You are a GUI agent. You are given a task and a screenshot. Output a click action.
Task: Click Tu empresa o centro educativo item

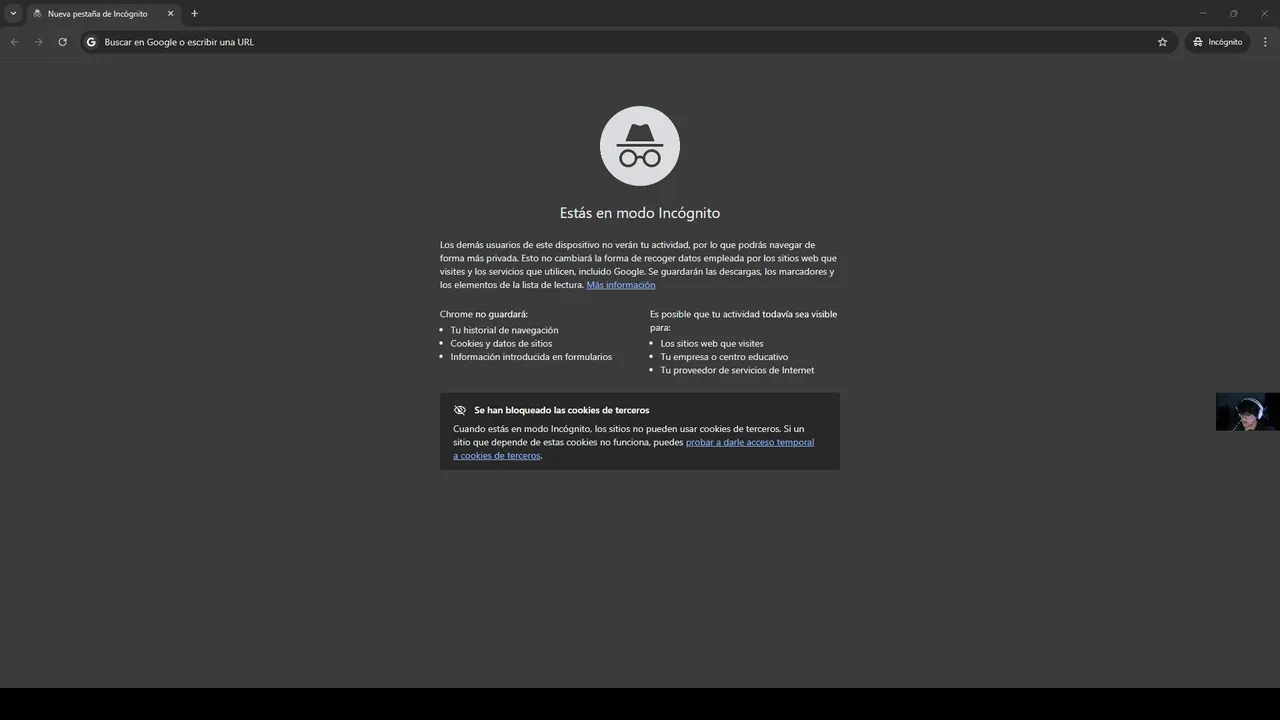(724, 357)
